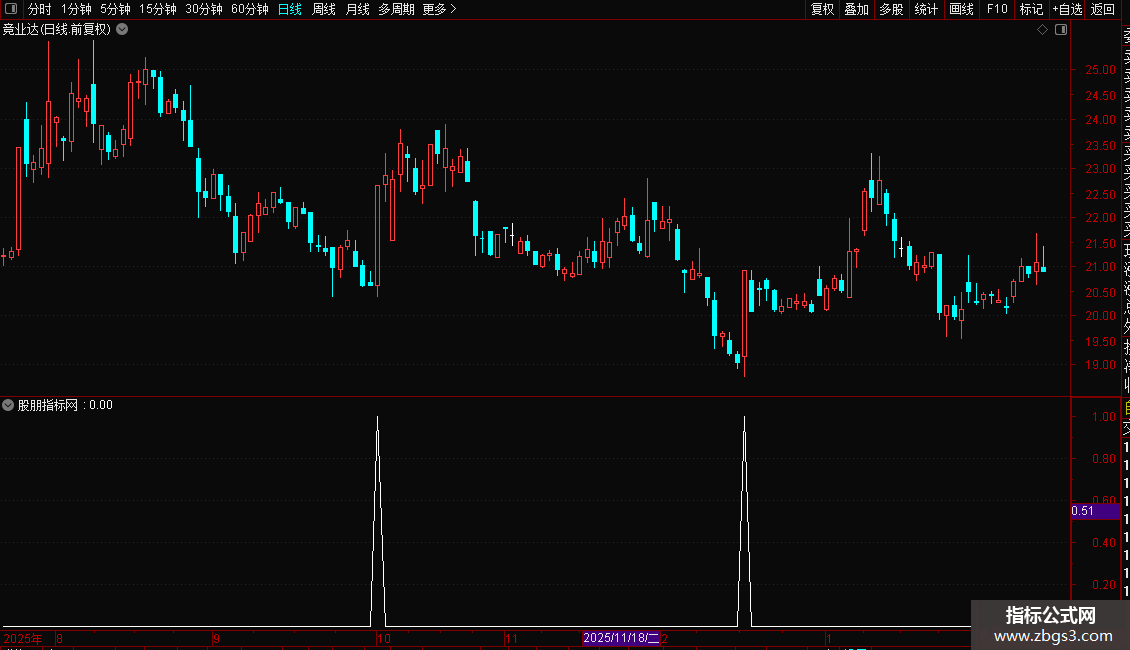The image size is (1130, 650).
Task: Click month 10 on time axis
Action: pyautogui.click(x=383, y=638)
